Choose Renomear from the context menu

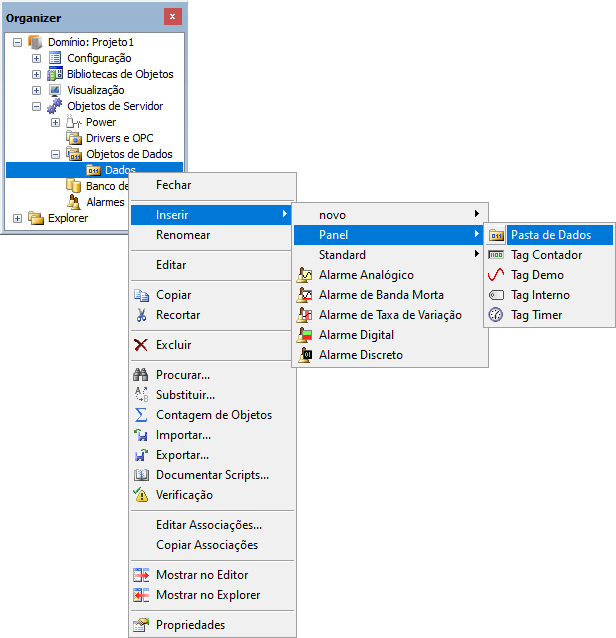(x=183, y=235)
